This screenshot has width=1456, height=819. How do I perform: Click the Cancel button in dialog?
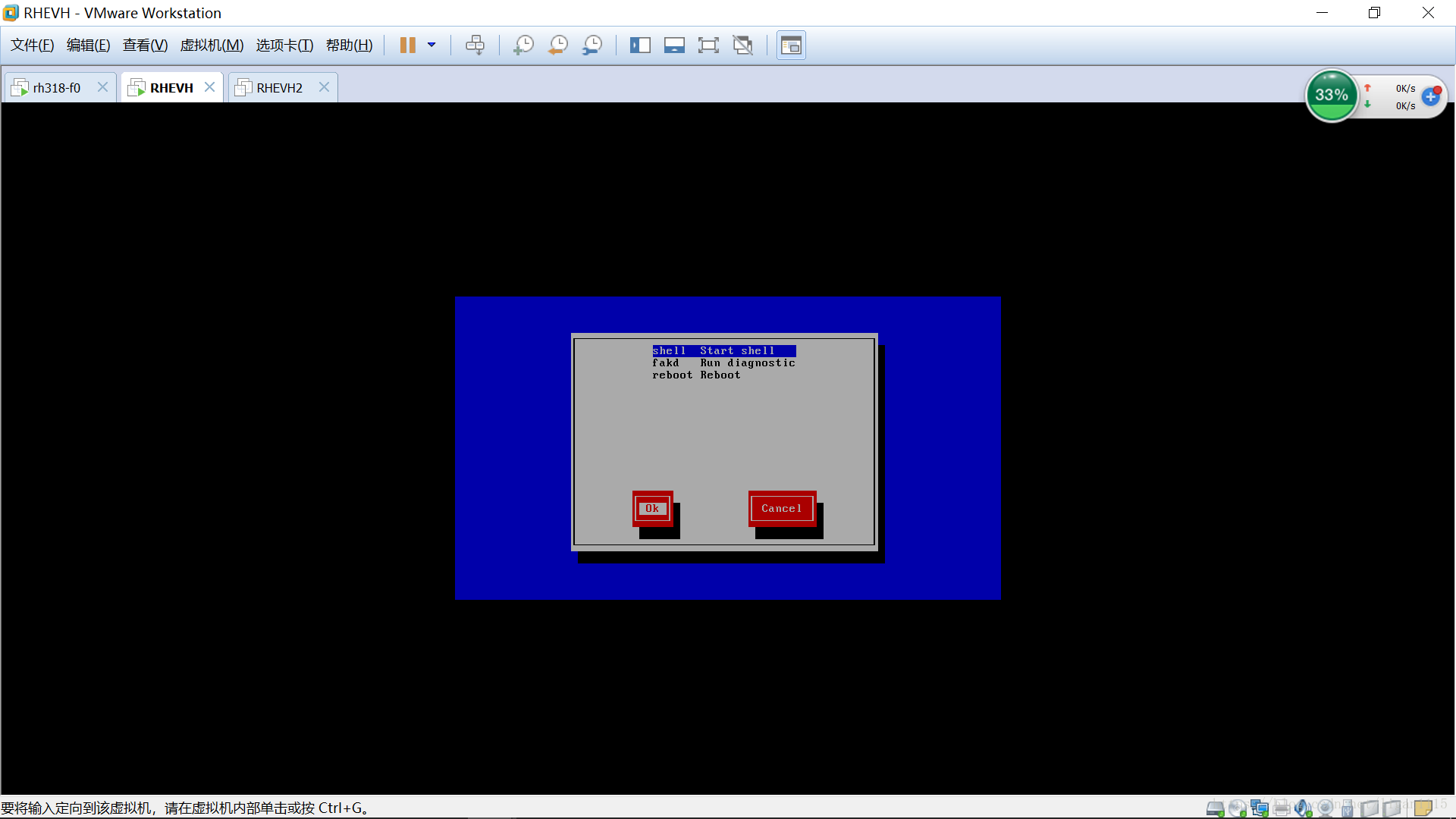(782, 509)
